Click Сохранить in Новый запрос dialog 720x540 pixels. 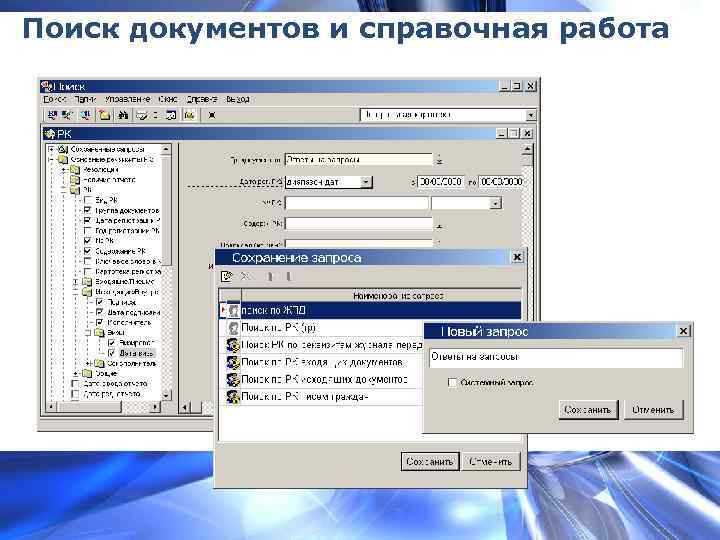click(588, 410)
